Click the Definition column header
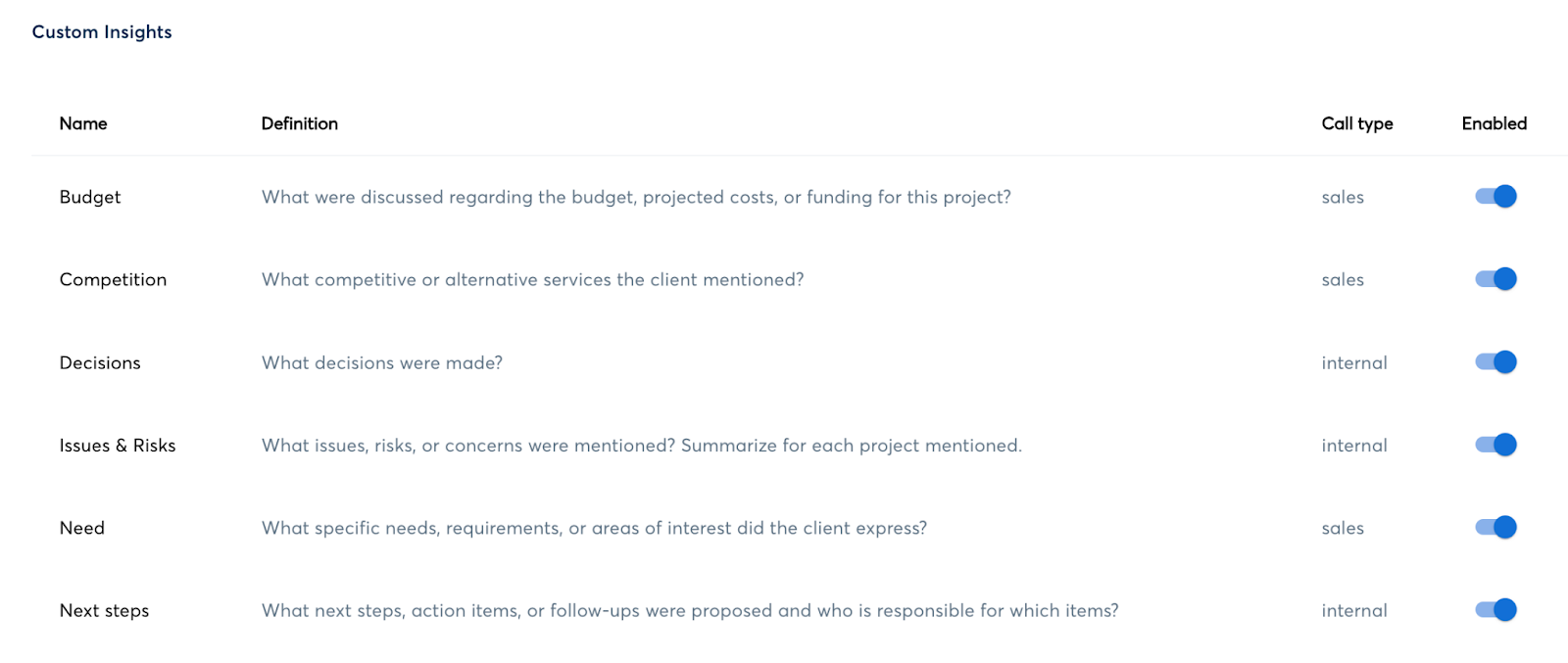 point(300,123)
